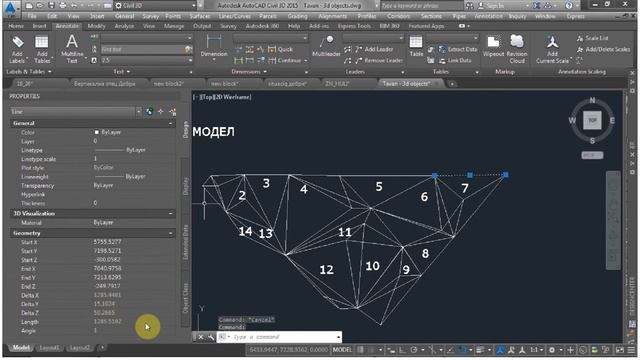Click the TOP face of the ViewCube
640x360 pixels.
(x=592, y=120)
